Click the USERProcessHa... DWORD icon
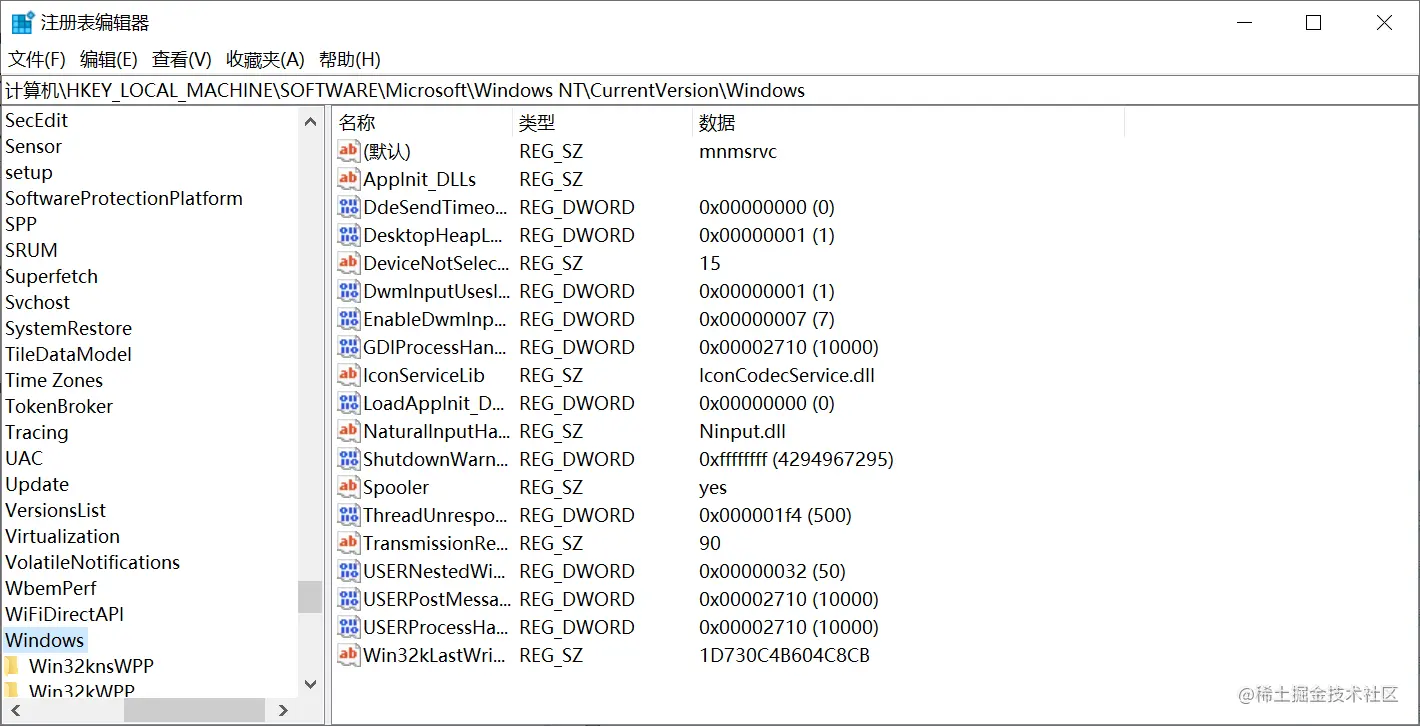 pos(348,627)
